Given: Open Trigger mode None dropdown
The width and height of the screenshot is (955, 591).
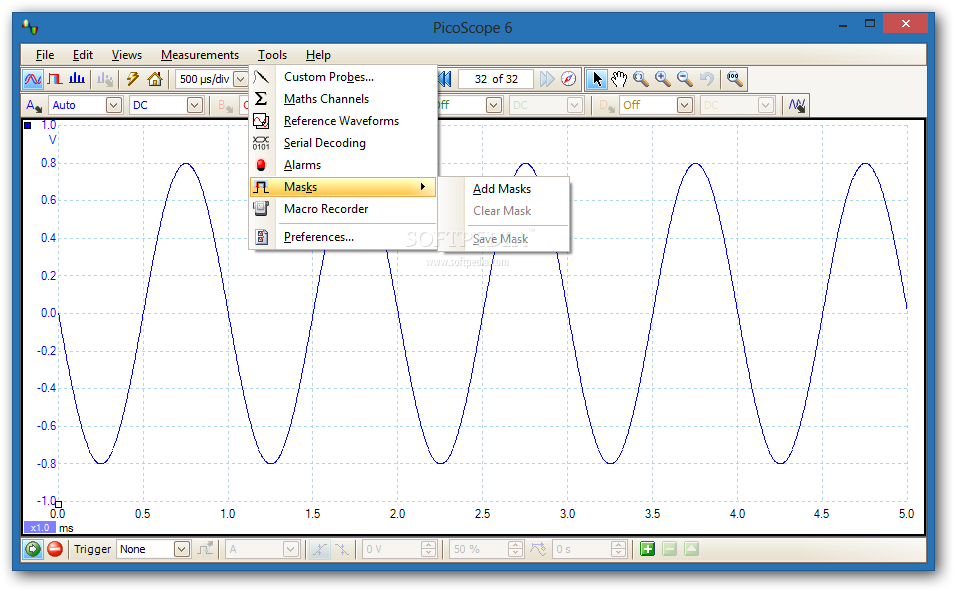Looking at the screenshot, I should click(181, 549).
